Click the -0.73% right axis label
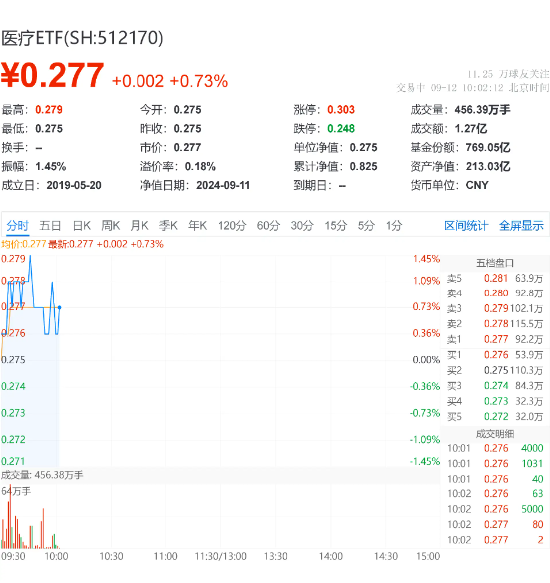550x583 pixels. point(425,413)
